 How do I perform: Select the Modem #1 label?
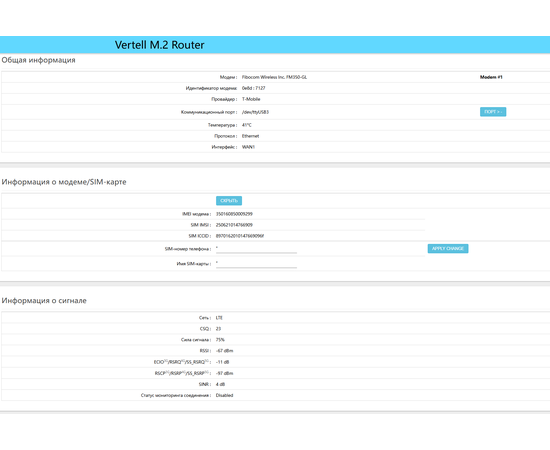point(491,77)
